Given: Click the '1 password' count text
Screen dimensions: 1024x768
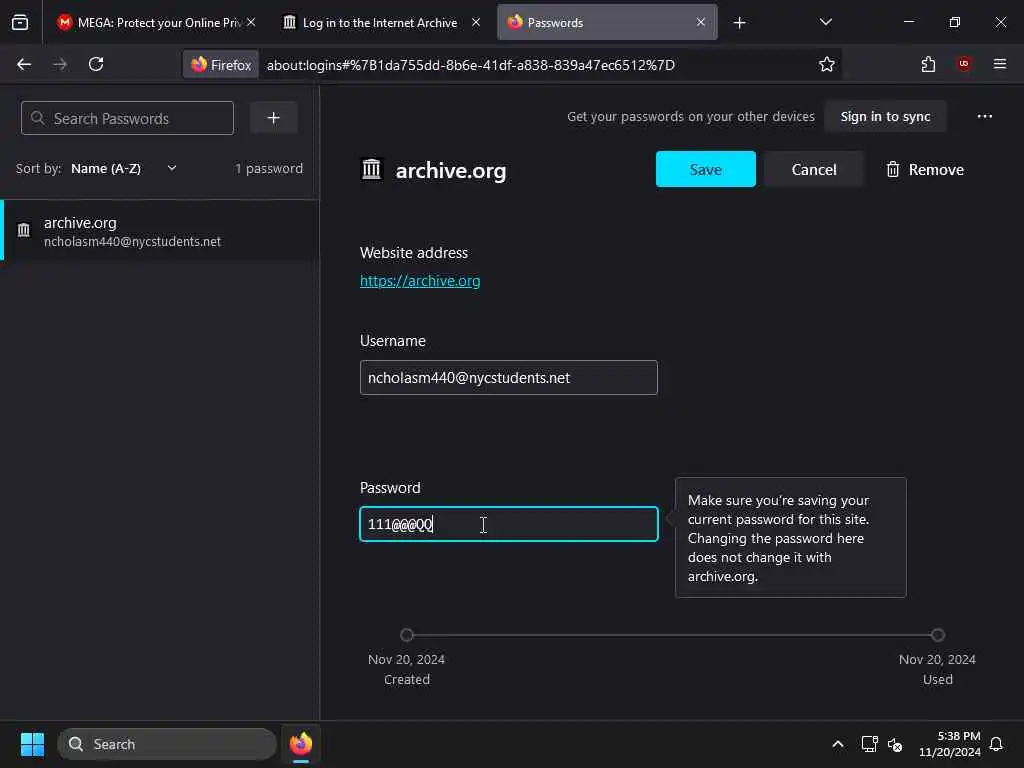Looking at the screenshot, I should (269, 168).
